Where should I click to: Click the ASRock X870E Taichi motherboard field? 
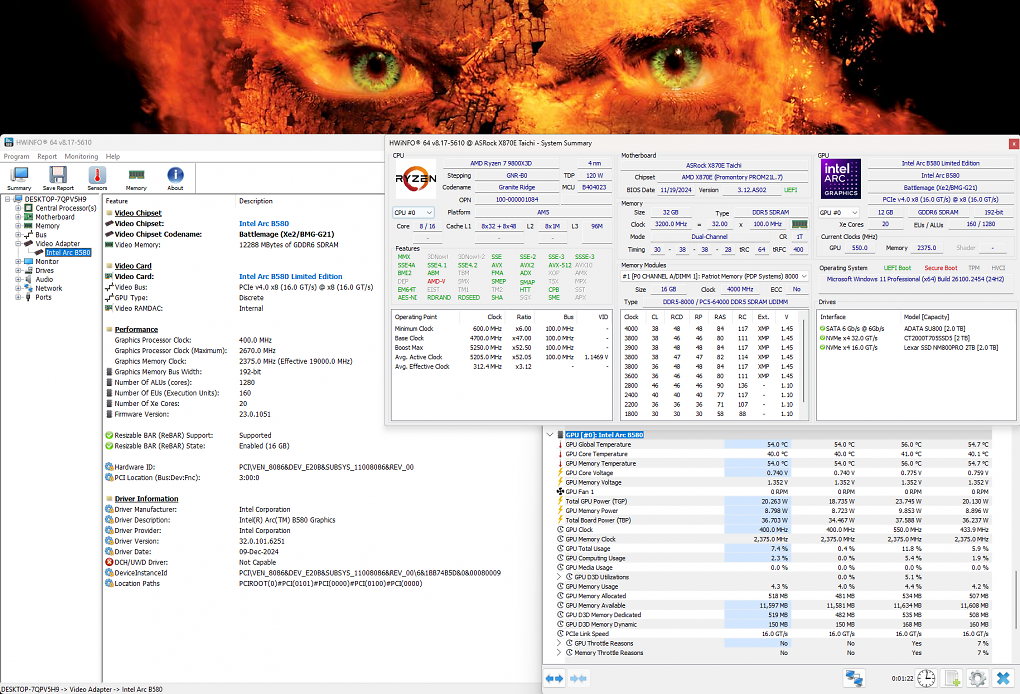[714, 165]
